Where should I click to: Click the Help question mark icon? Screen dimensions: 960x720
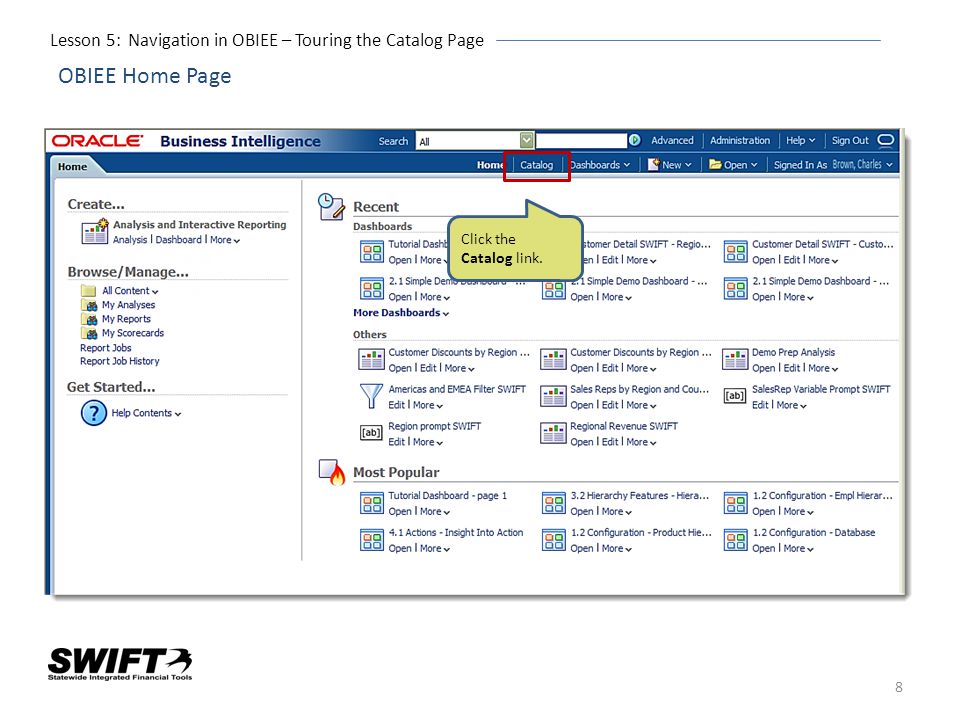pos(94,413)
